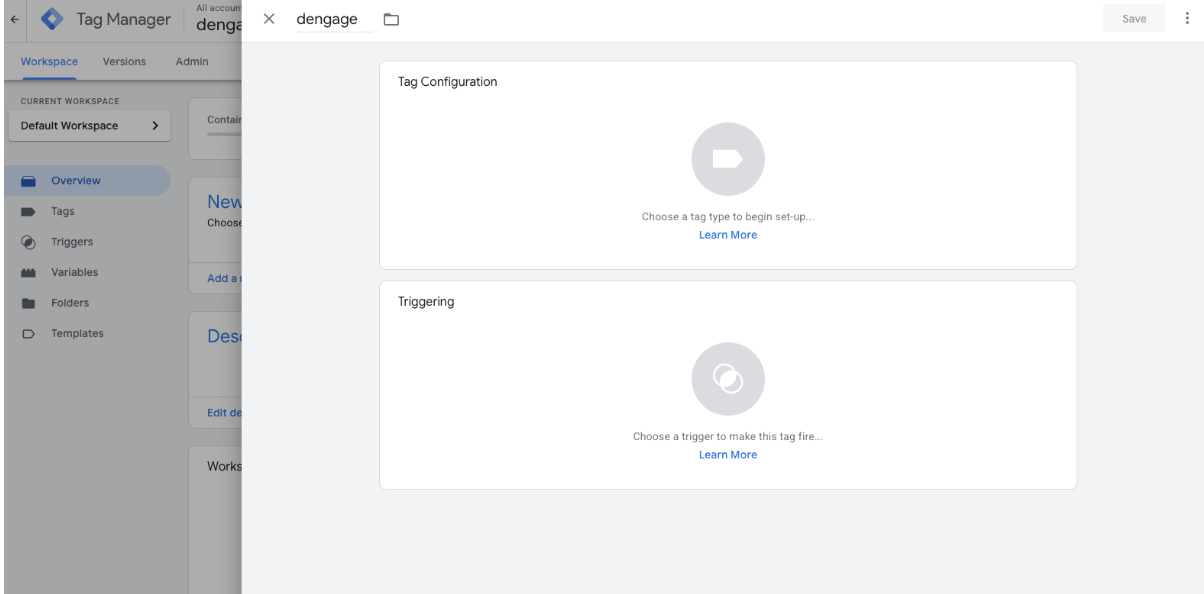Edit the tag name field "dengage"
Viewport: 1204px width, 594px height.
334,19
